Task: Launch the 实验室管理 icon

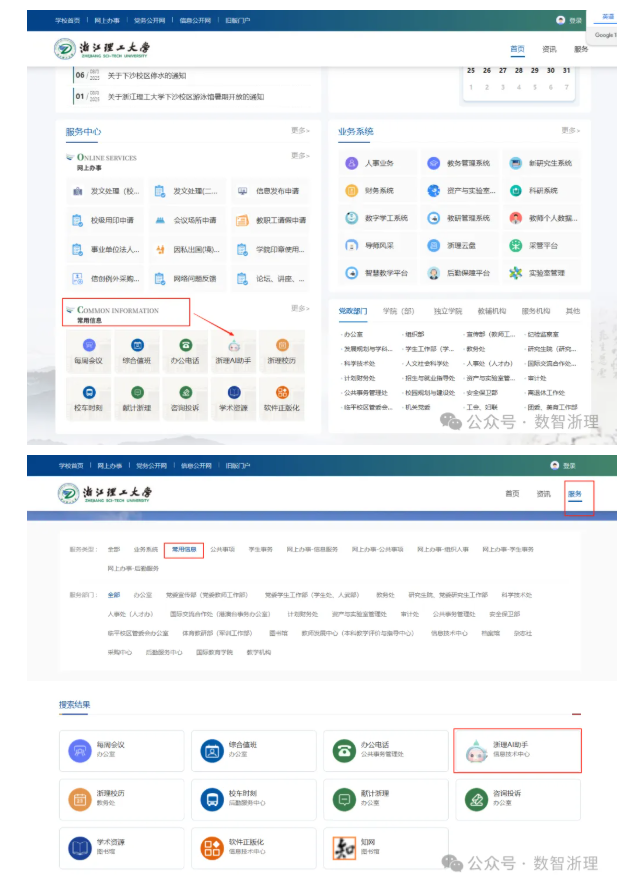Action: pyautogui.click(x=516, y=272)
